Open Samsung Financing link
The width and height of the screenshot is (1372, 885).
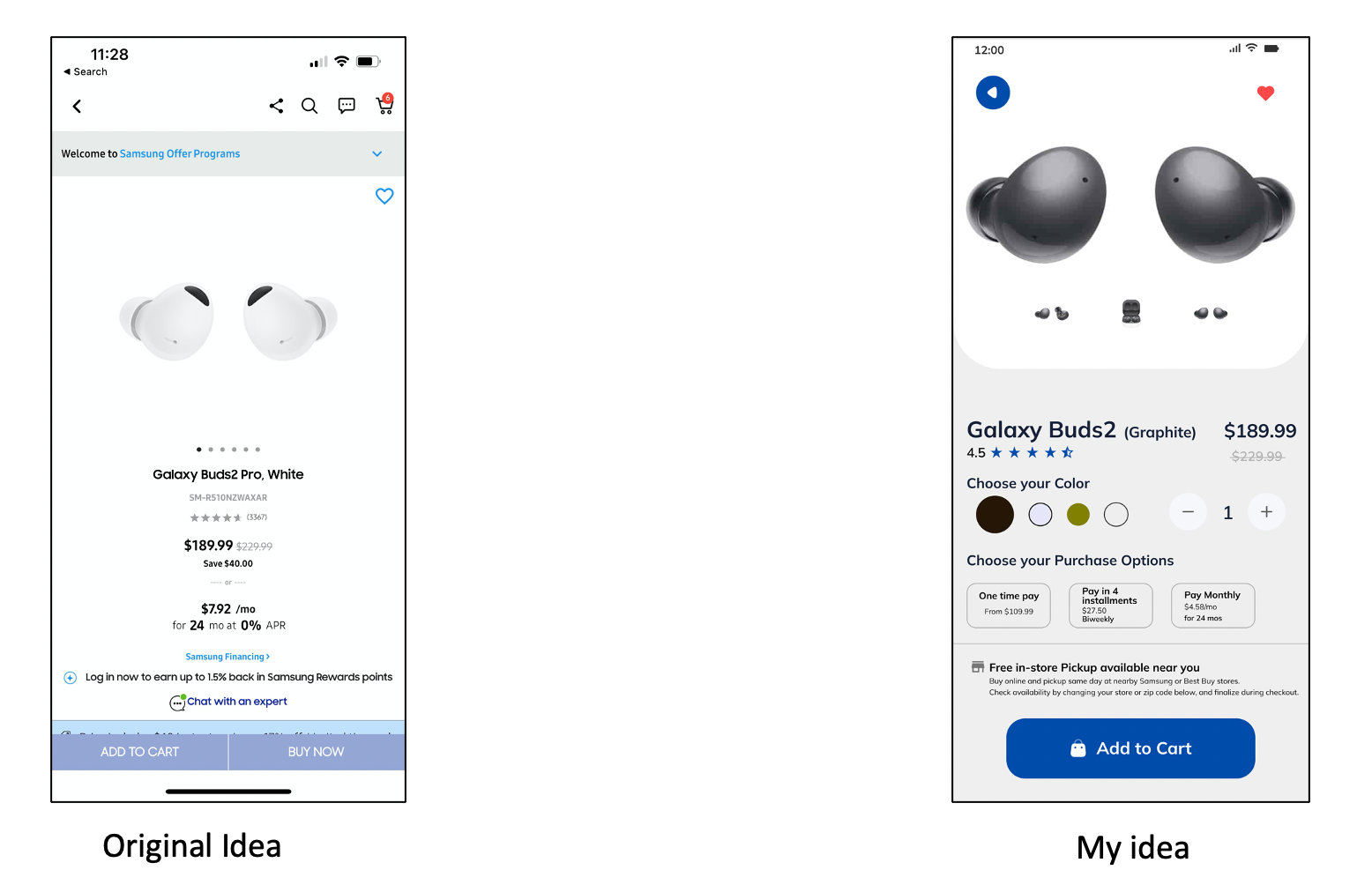(x=227, y=657)
